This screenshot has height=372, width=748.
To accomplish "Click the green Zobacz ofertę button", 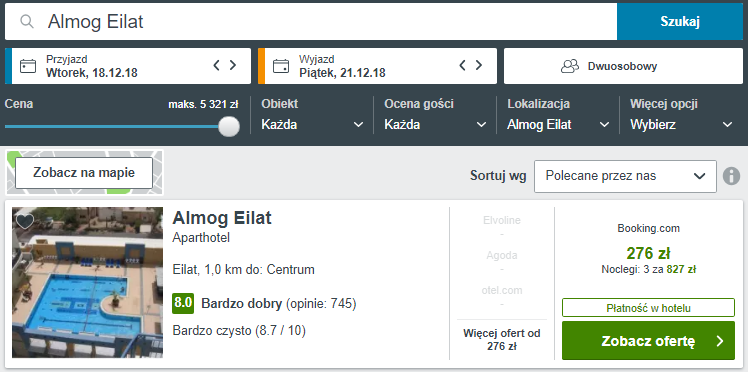I will pos(648,341).
